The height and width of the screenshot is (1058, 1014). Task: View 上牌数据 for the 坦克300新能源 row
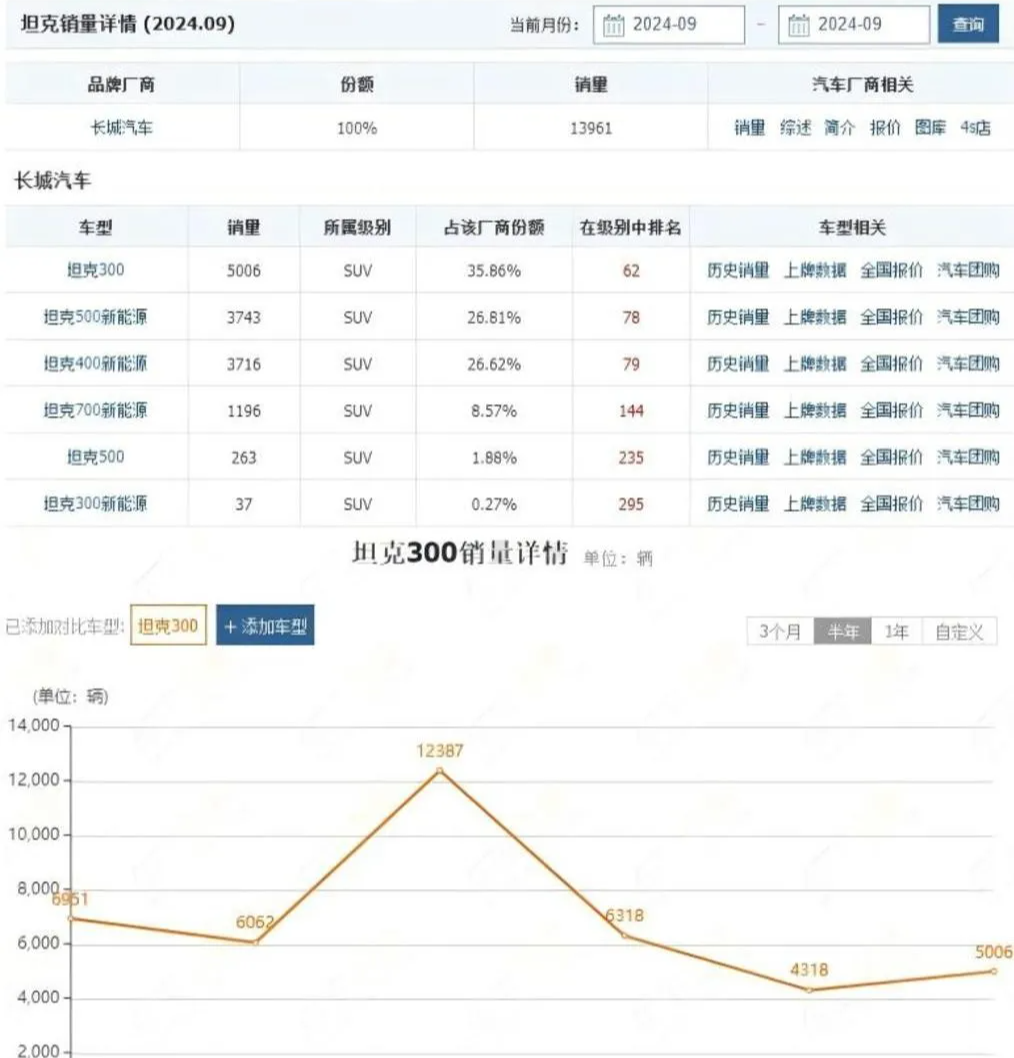814,504
